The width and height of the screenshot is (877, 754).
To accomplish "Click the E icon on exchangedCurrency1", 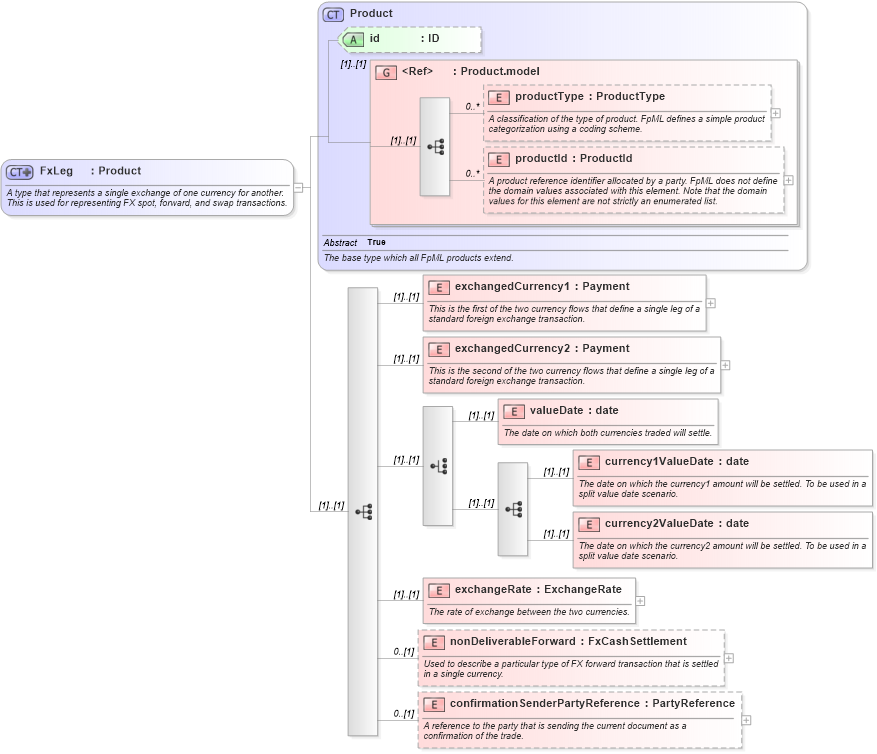I will tap(438, 287).
